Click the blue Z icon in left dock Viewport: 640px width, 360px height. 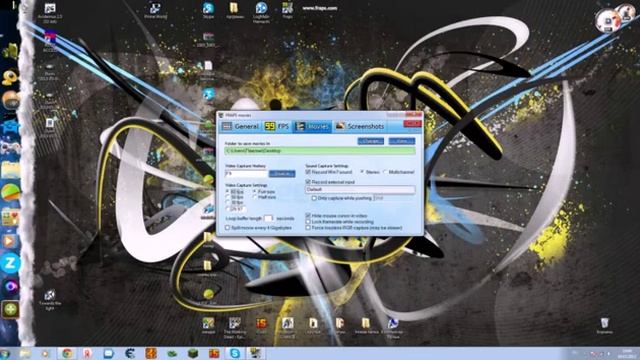(10, 263)
